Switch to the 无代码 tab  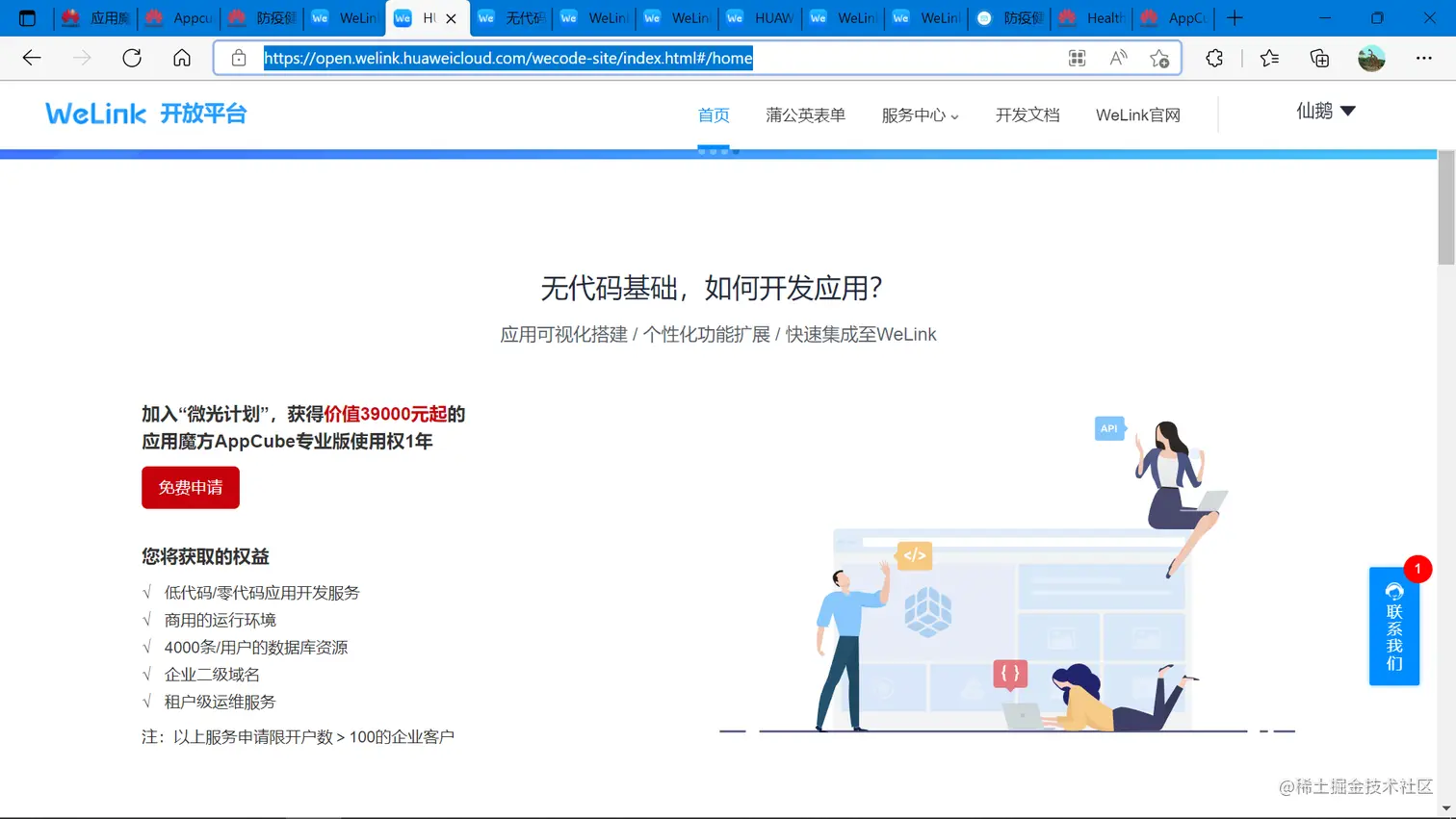[x=511, y=17]
